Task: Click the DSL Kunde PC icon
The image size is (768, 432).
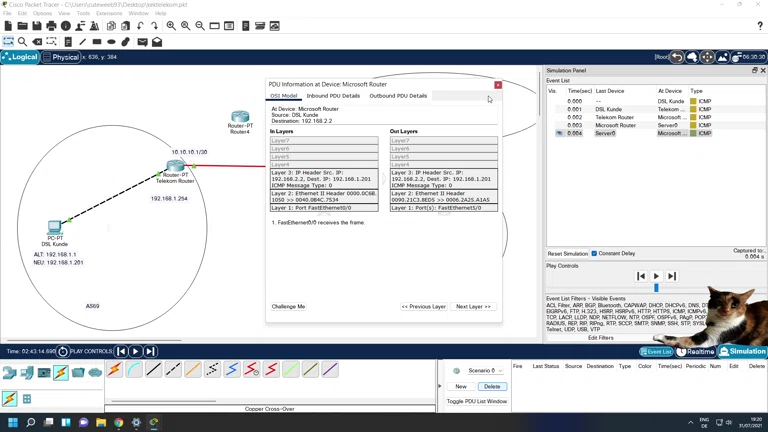Action: (x=55, y=229)
